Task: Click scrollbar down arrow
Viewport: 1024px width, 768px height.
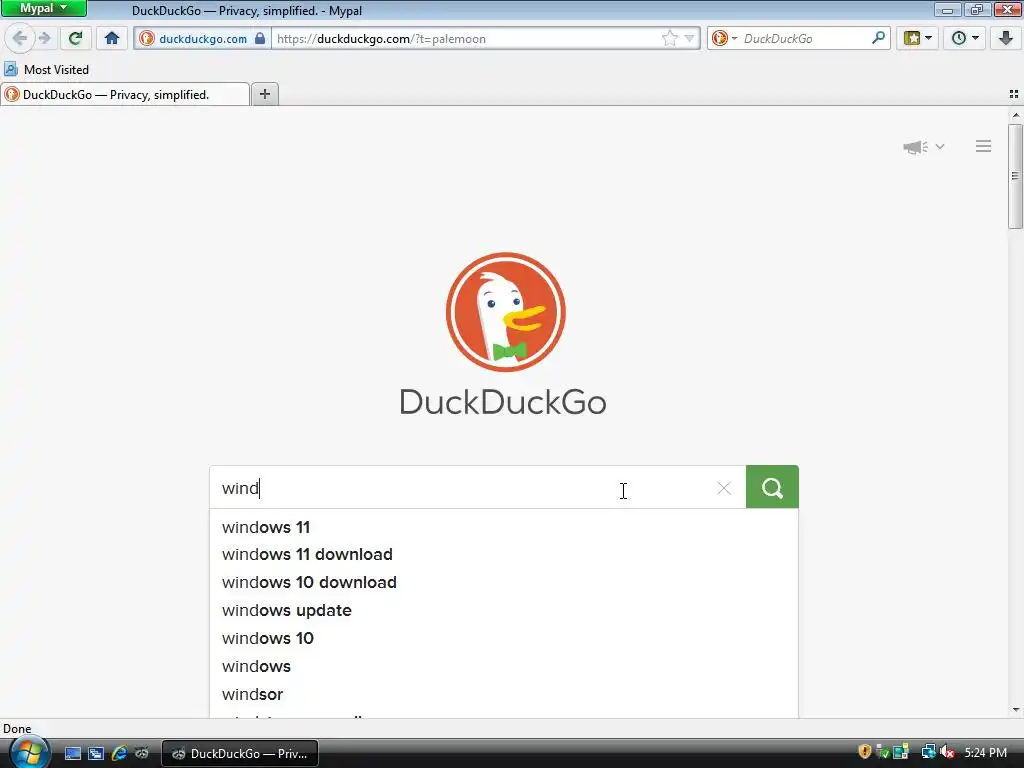Action: 1015,710
